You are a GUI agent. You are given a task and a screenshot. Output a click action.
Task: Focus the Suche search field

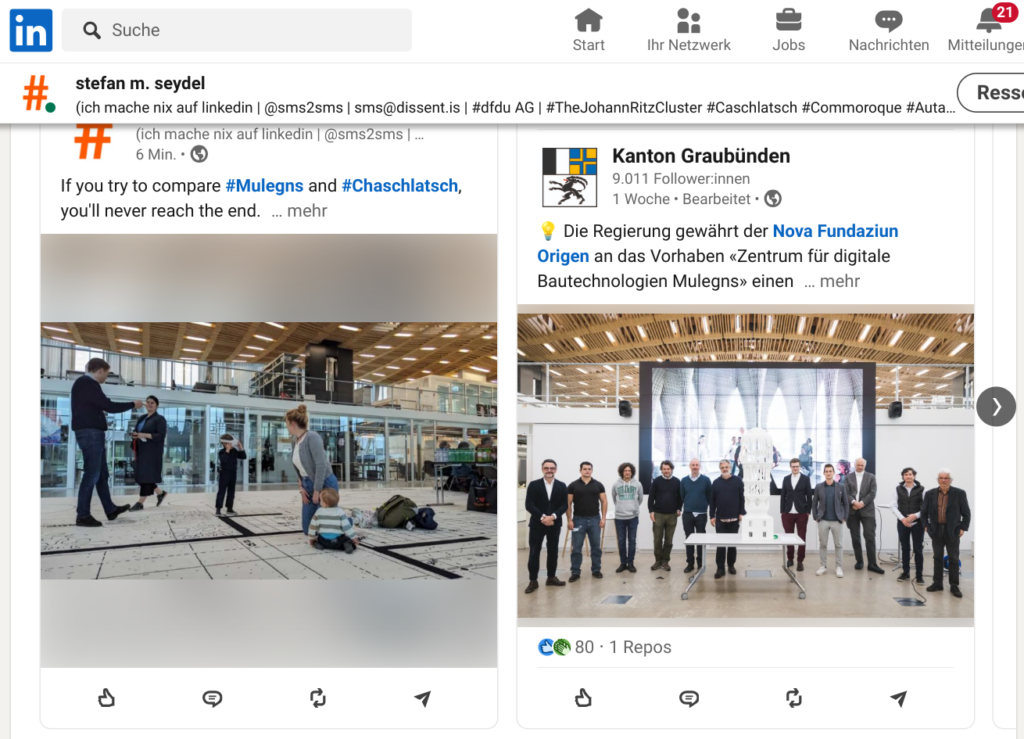(237, 30)
